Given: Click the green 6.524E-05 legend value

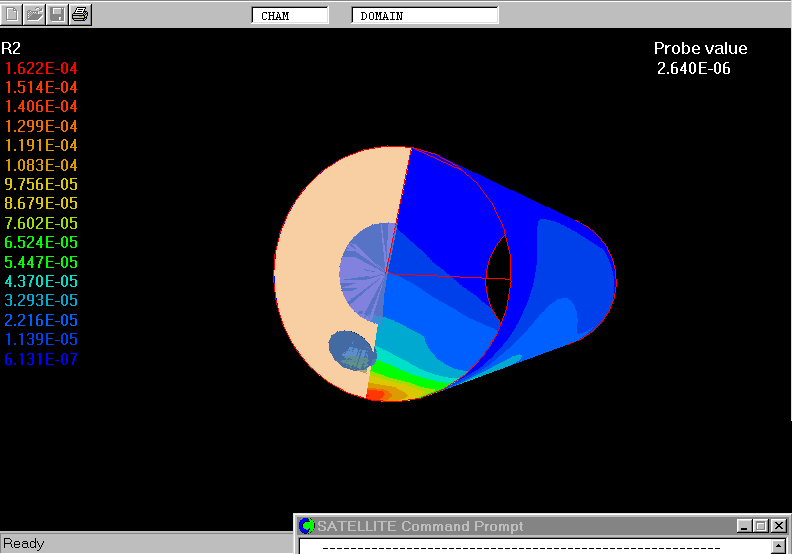Looking at the screenshot, I should pyautogui.click(x=41, y=243).
